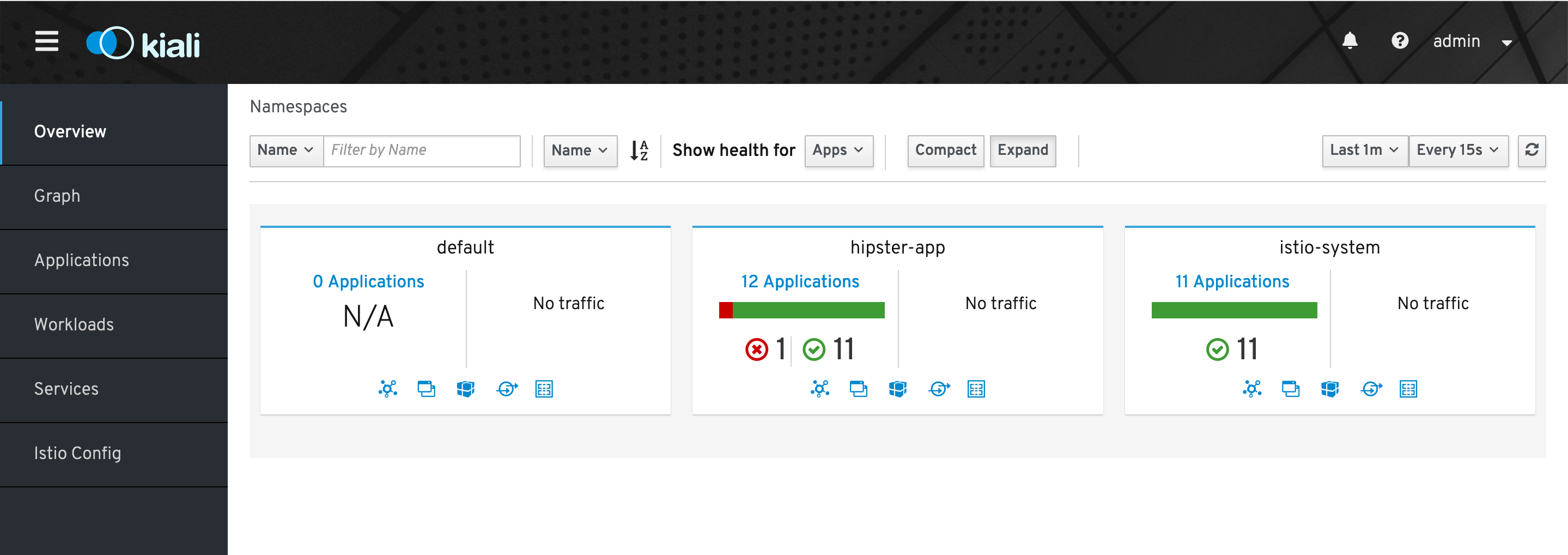Click the red segment of hipster-app health bar
This screenshot has height=555, width=1568.
click(725, 310)
